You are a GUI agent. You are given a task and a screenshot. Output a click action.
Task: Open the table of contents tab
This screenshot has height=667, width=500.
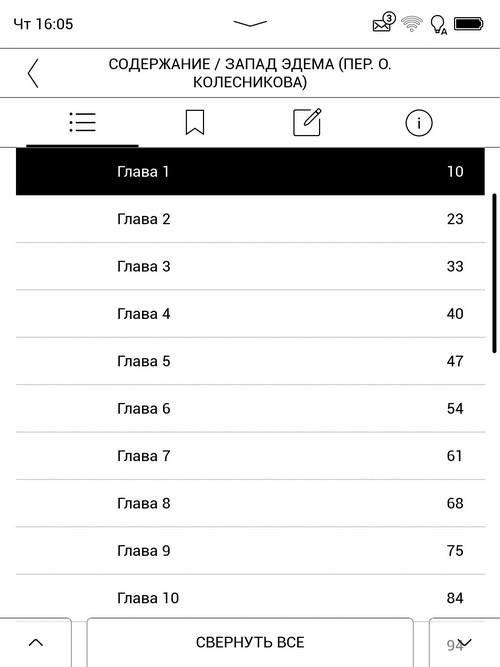[x=83, y=123]
